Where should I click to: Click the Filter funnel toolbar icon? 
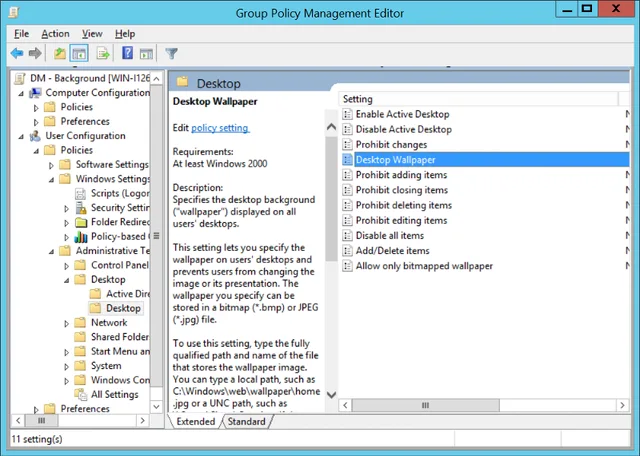171,53
